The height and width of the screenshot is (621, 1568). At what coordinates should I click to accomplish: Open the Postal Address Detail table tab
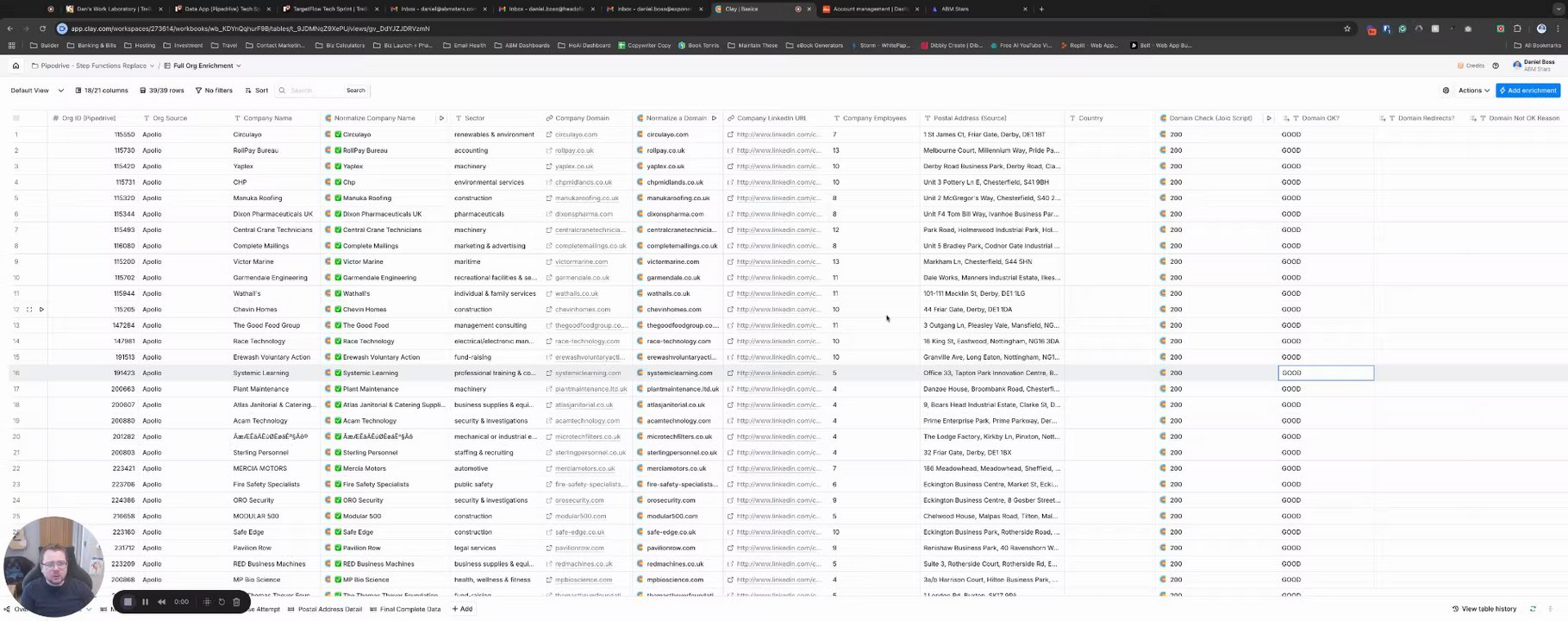click(x=325, y=610)
